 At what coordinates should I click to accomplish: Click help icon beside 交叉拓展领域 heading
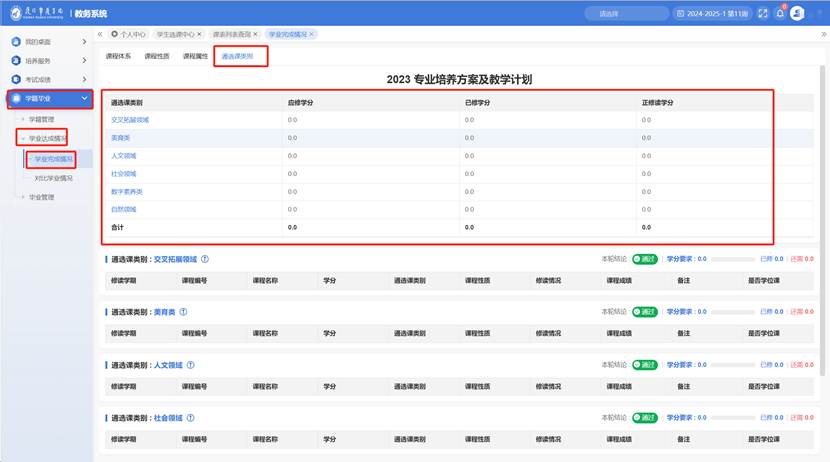206,258
